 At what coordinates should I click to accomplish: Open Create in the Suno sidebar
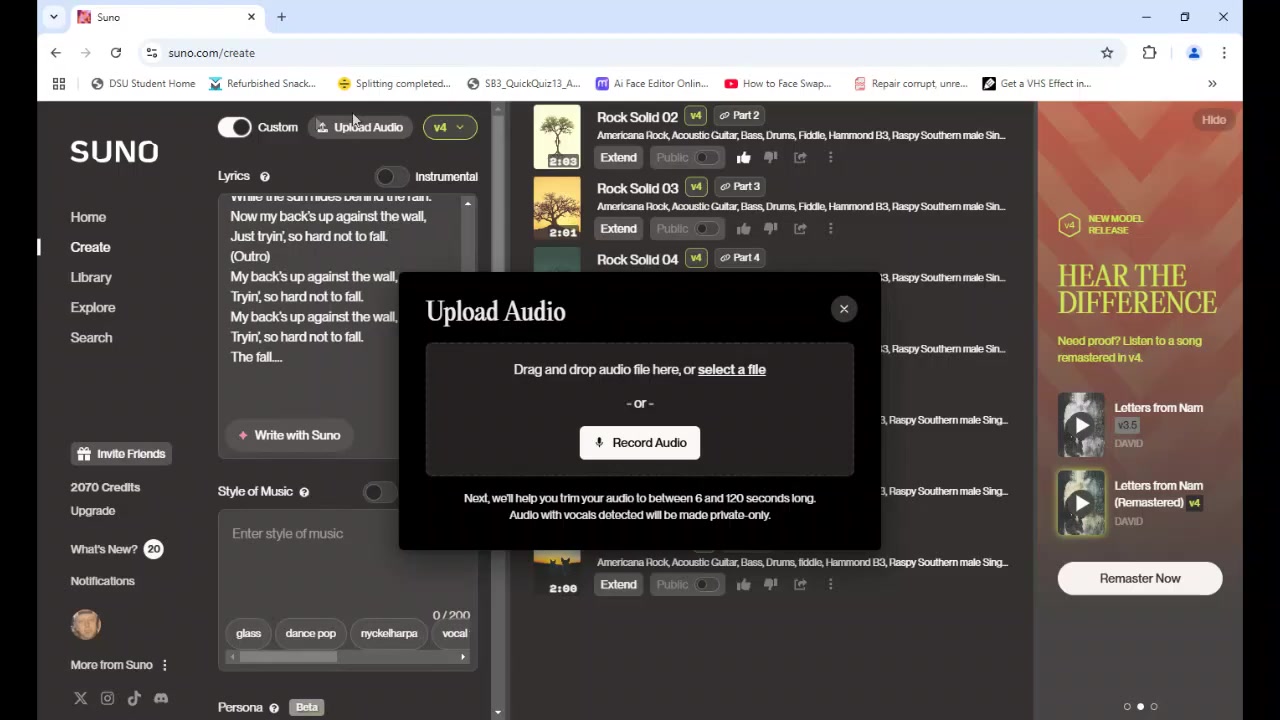click(90, 247)
